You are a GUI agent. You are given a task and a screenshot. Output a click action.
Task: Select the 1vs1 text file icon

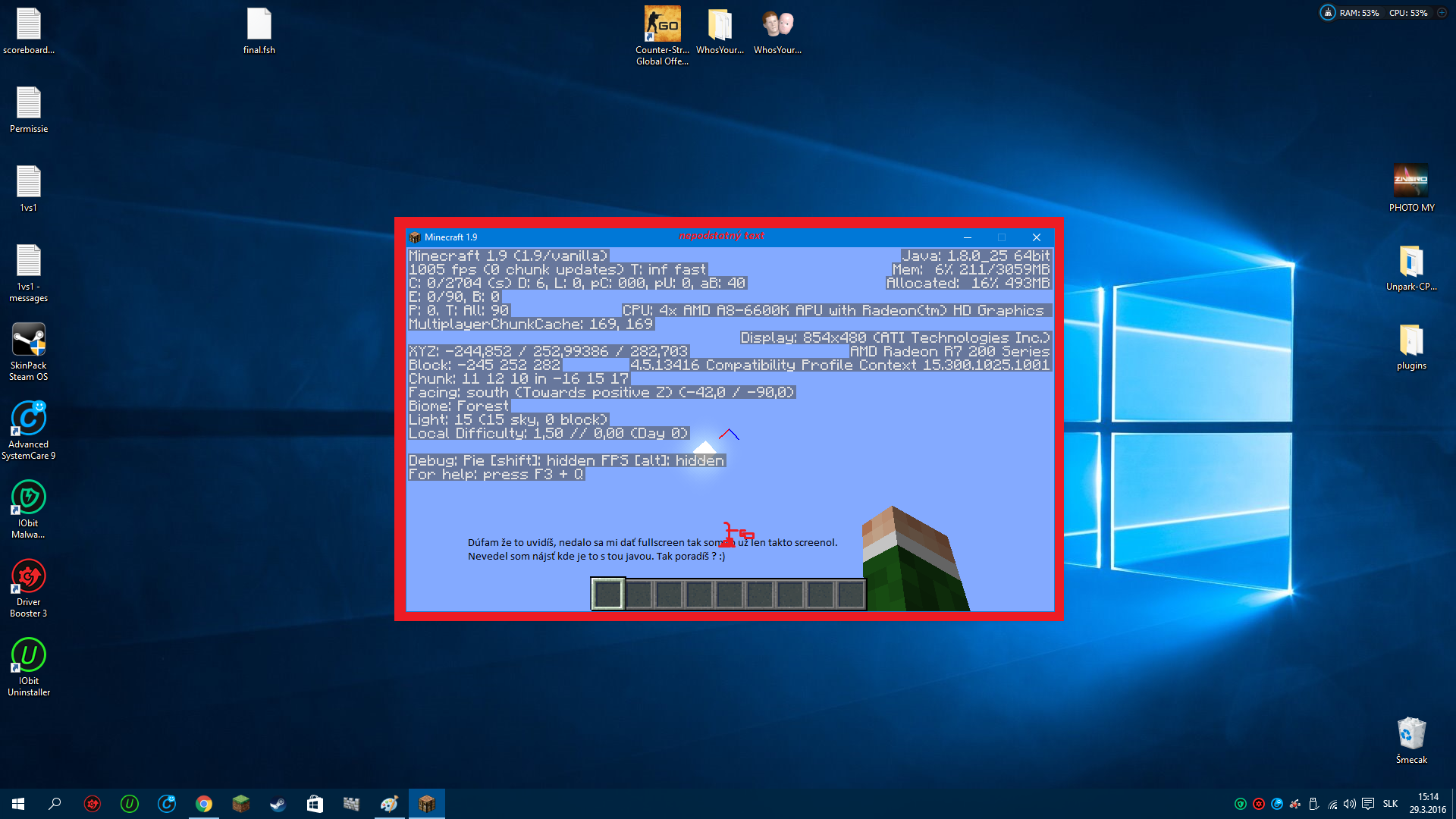point(29,188)
